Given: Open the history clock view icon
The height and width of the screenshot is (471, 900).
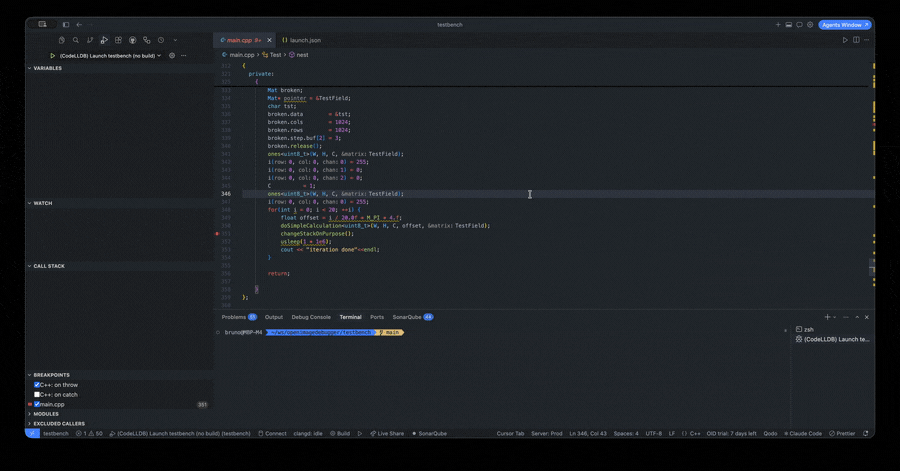Looking at the screenshot, I should point(161,40).
